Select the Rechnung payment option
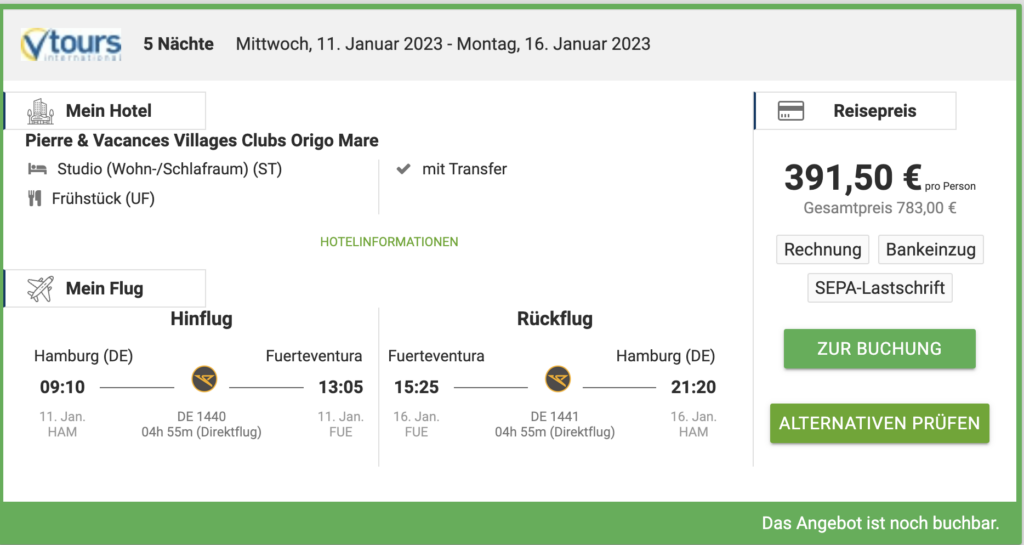 [823, 249]
